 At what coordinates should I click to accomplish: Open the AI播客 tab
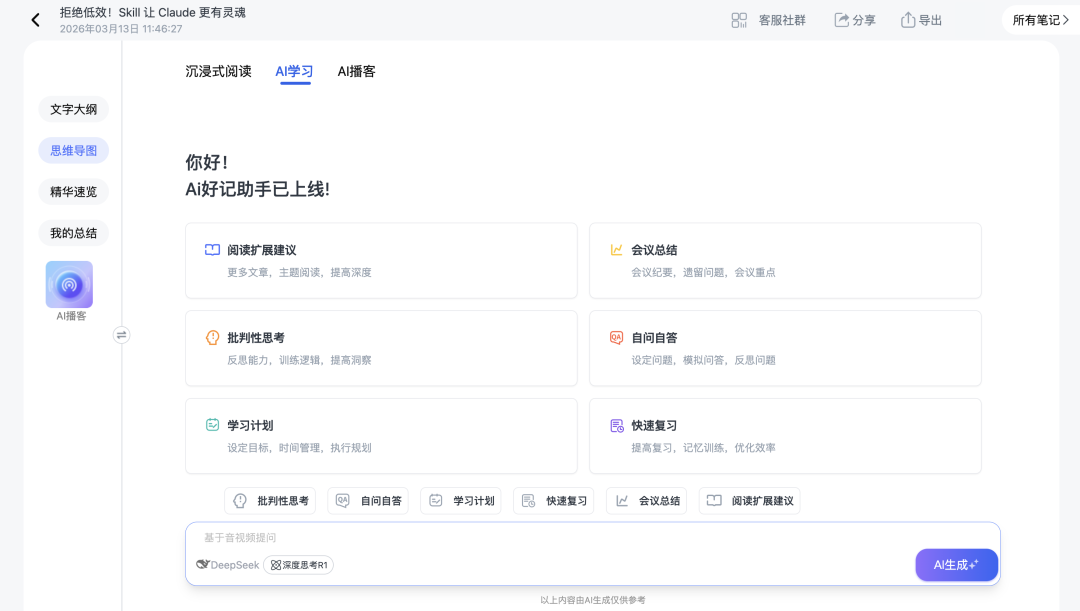[x=356, y=71]
